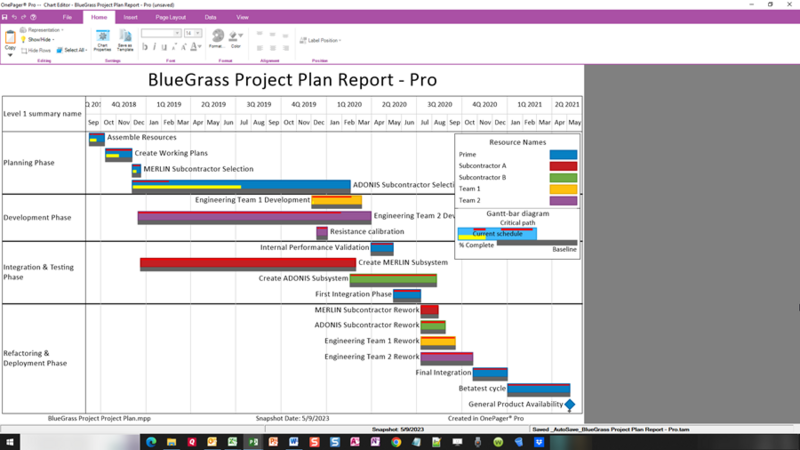Image resolution: width=800 pixels, height=450 pixels.
Task: Click the Subcontractor A red legend swatch
Action: (x=563, y=166)
